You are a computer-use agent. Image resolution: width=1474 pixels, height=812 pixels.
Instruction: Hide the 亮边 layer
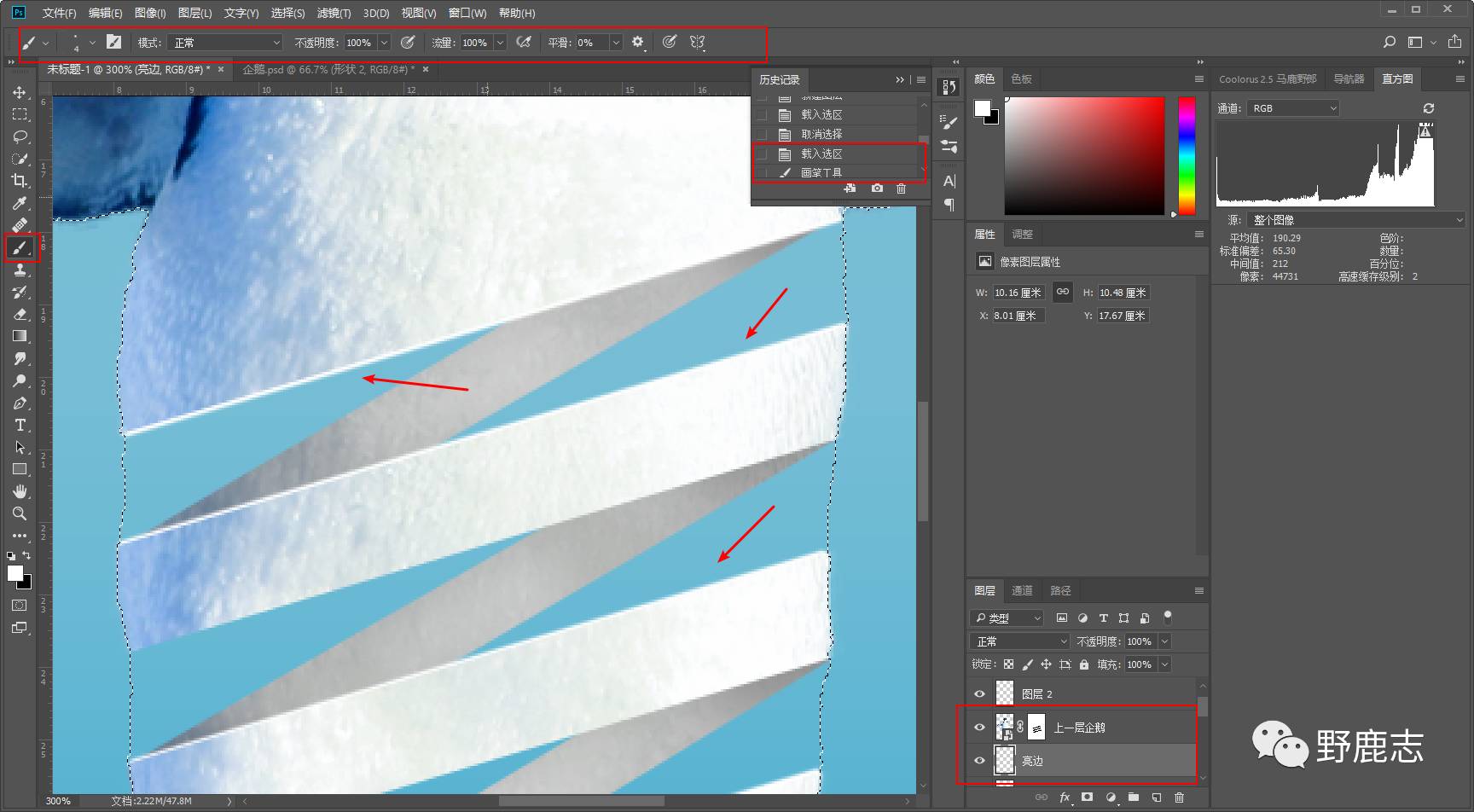979,761
